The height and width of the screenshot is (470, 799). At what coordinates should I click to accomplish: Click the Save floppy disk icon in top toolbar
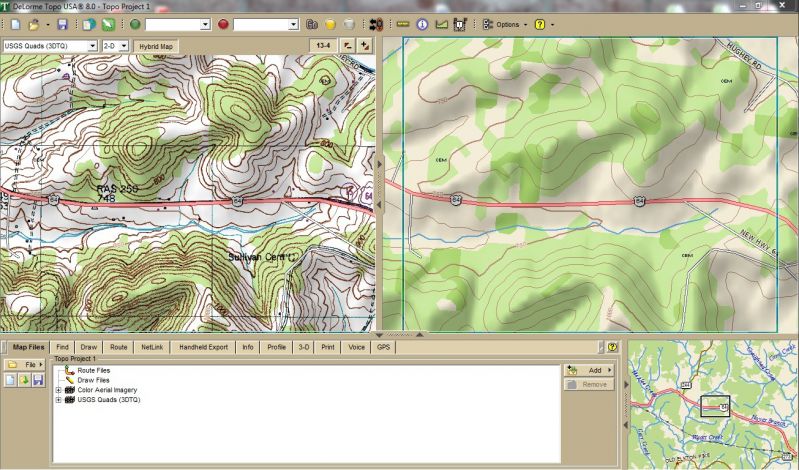[x=62, y=24]
